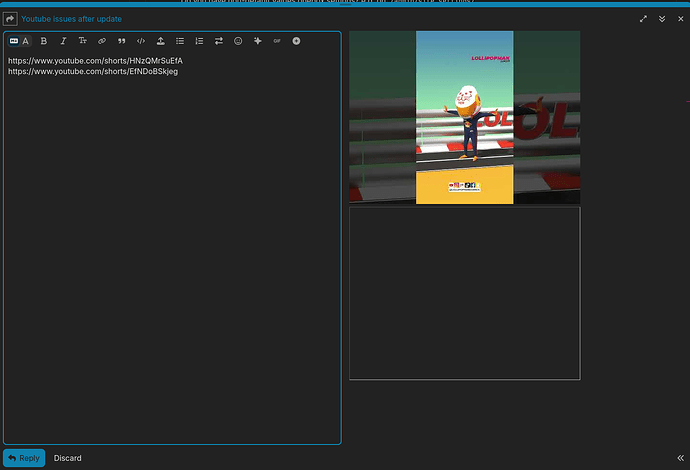The image size is (690, 470).
Task: Click the EfNDoBSkjeg shorts URL line
Action: pyautogui.click(x=93, y=71)
